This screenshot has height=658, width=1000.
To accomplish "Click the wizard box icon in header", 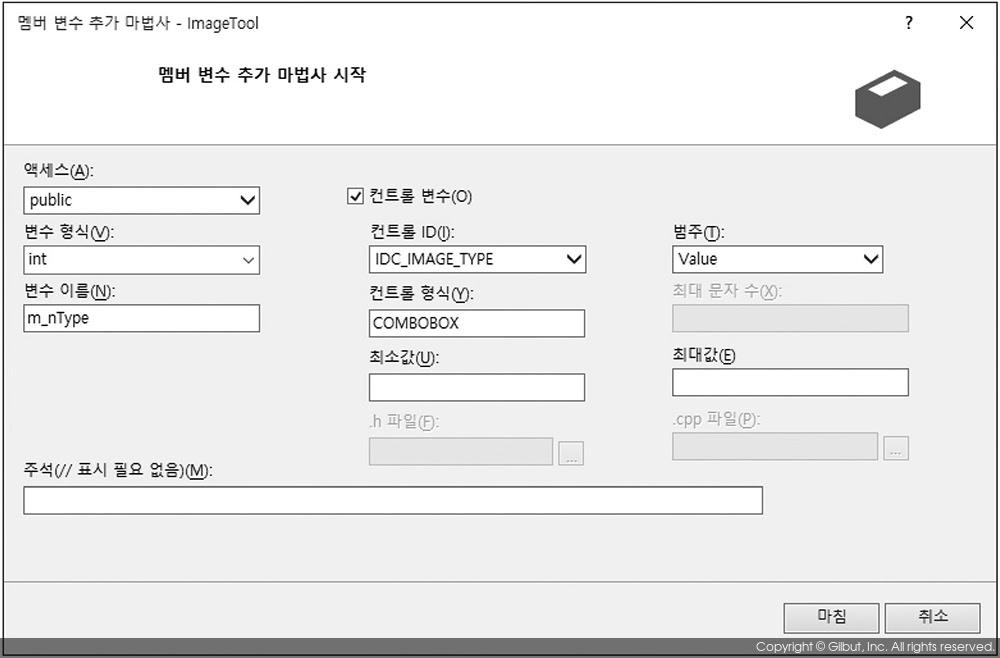I will [x=887, y=98].
